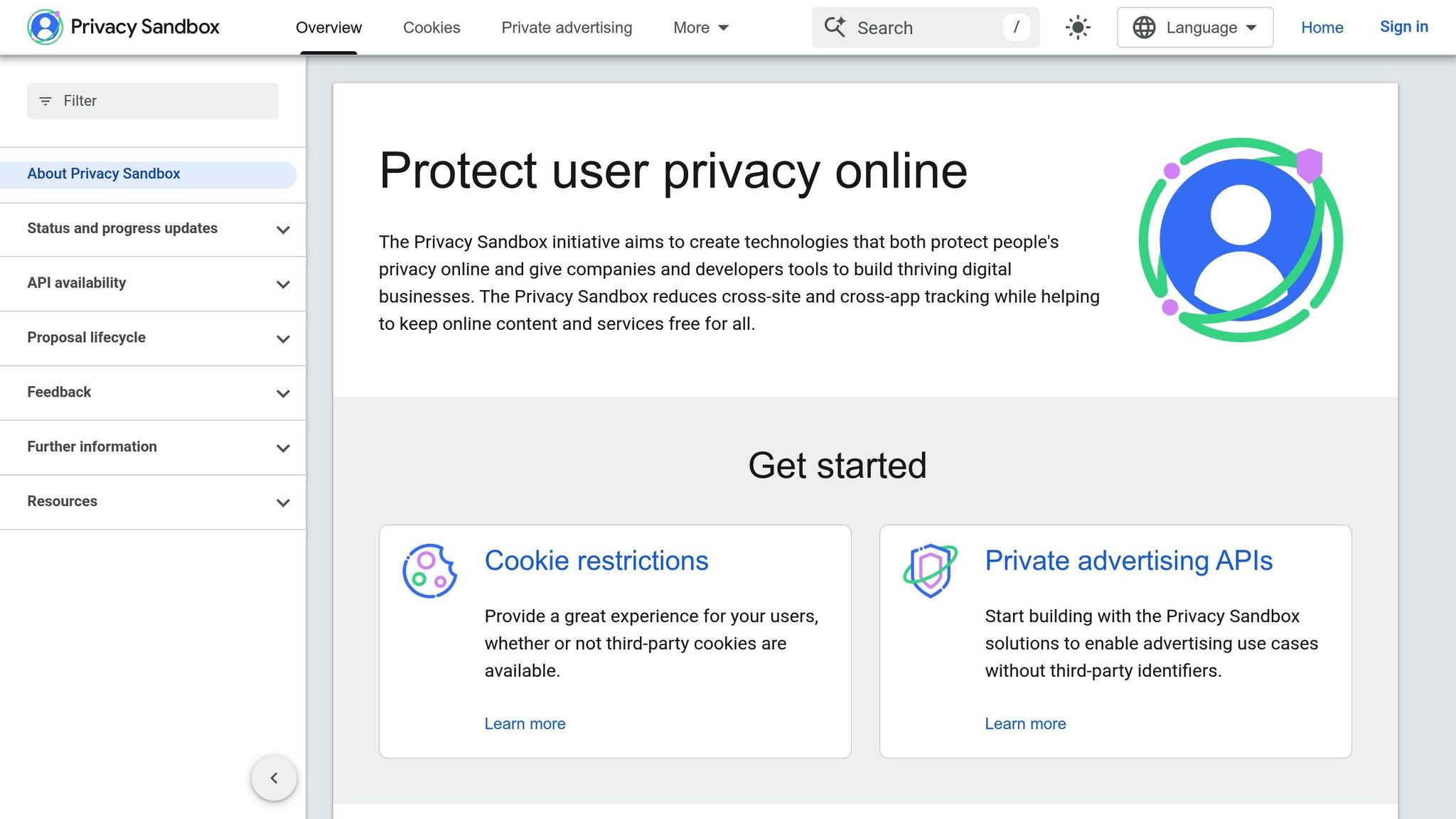The image size is (1456, 819).
Task: Click the globe icon in Language selector
Action: [x=1144, y=28]
